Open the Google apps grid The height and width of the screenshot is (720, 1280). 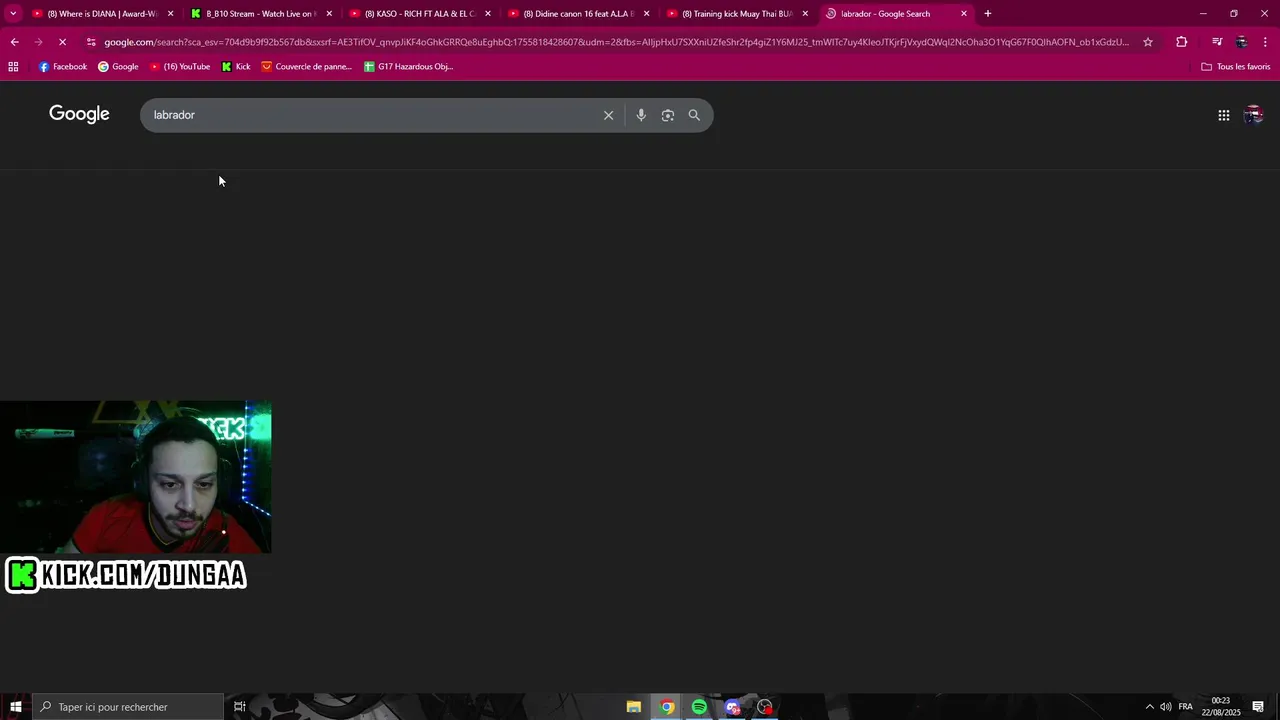1223,115
